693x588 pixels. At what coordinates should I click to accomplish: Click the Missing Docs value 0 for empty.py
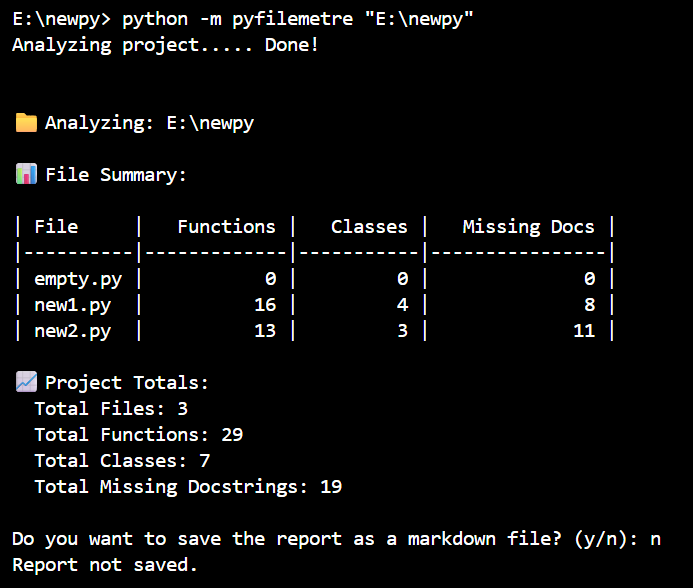point(590,279)
